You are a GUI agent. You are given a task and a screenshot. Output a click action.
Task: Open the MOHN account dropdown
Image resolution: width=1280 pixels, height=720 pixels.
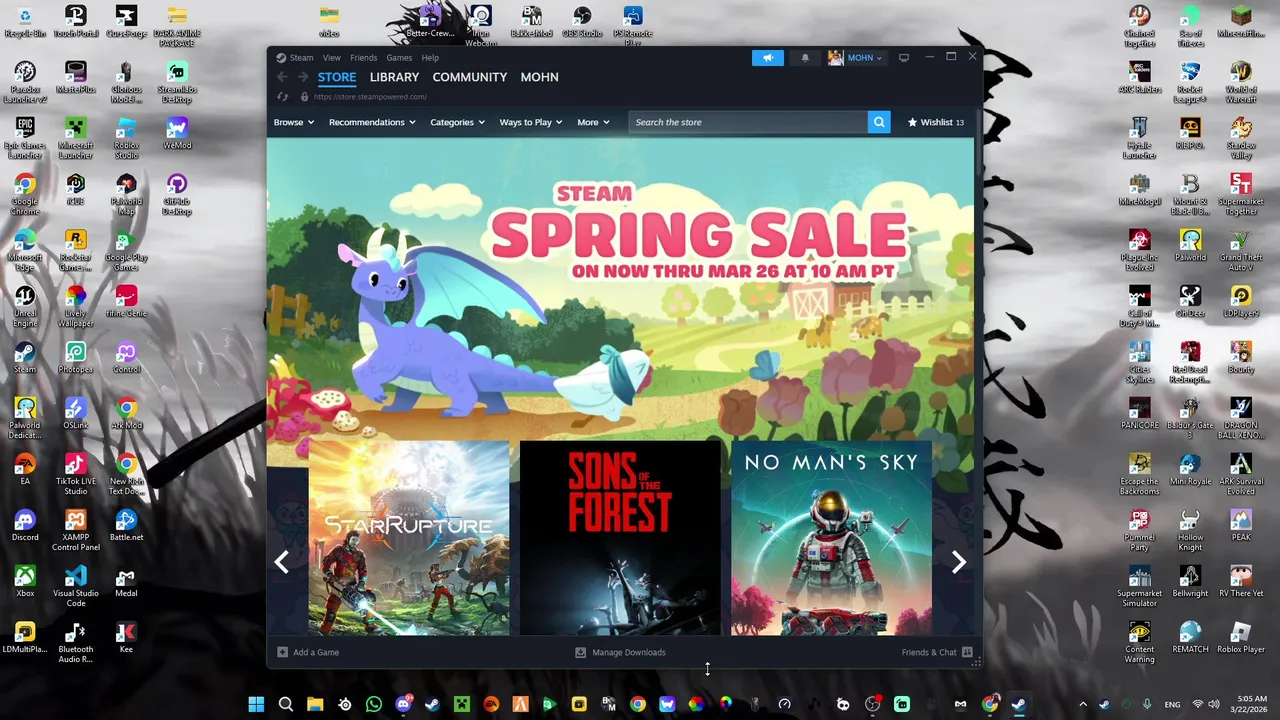pyautogui.click(x=855, y=58)
